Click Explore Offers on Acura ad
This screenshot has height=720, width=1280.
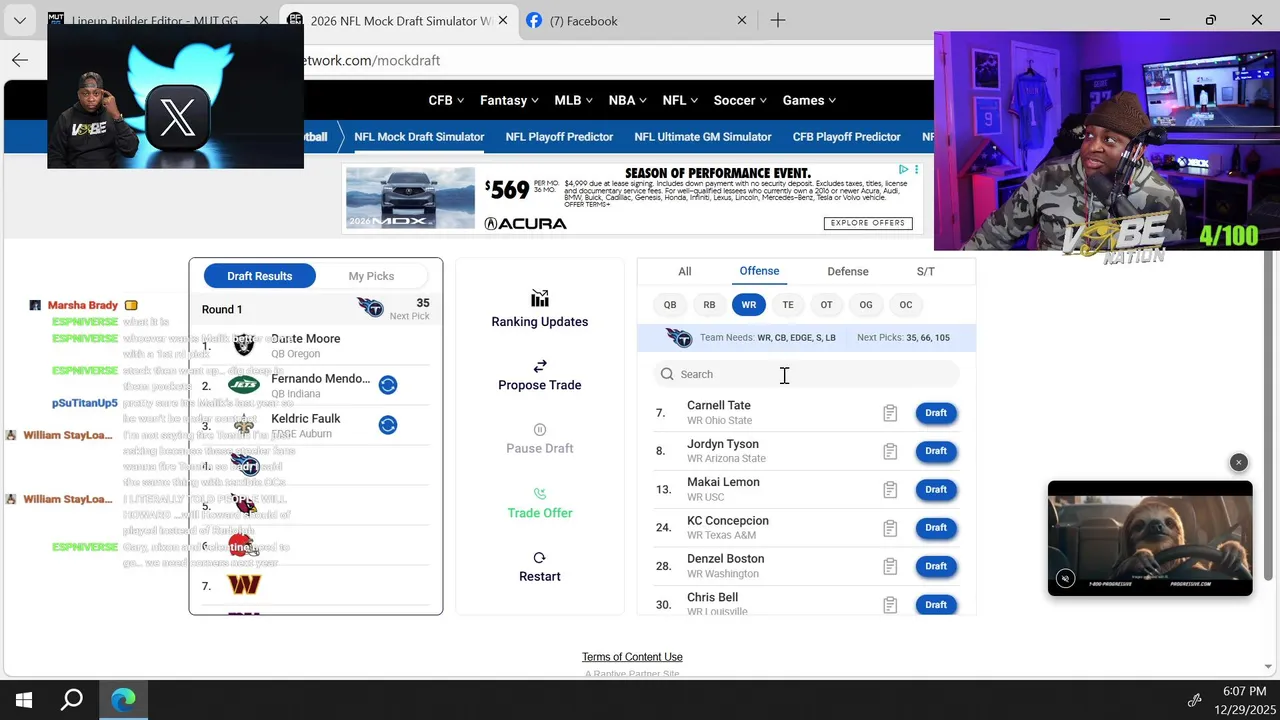[x=867, y=223]
